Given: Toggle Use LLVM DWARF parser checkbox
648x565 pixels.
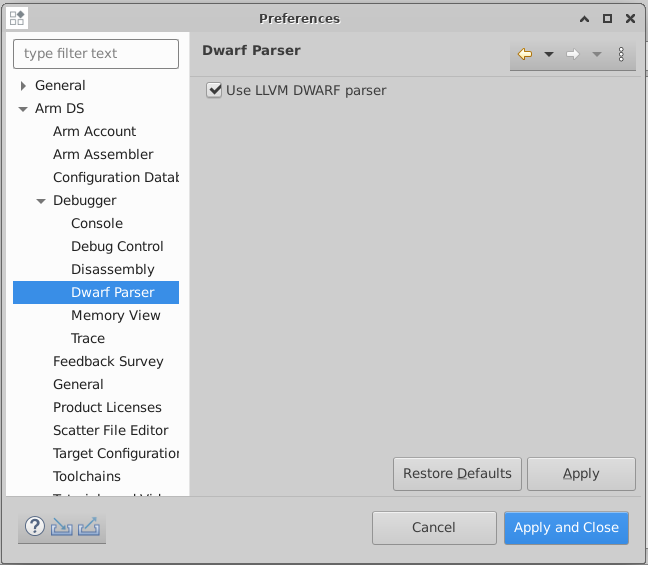Looking at the screenshot, I should point(213,90).
